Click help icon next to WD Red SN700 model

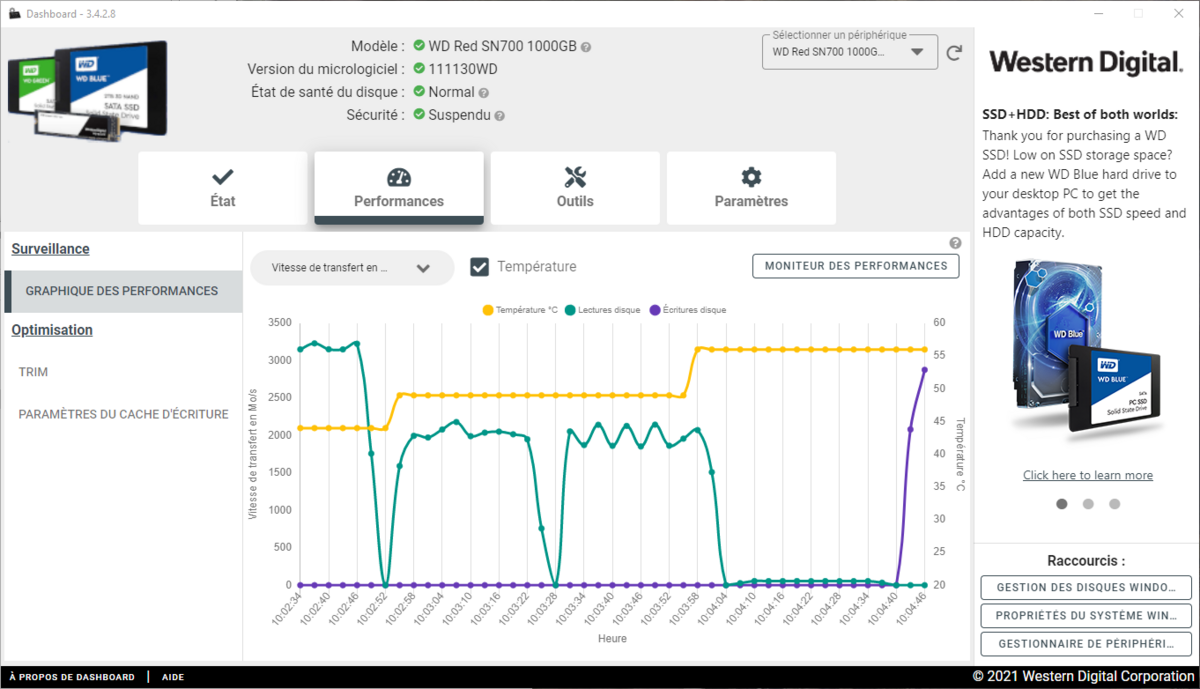[586, 47]
